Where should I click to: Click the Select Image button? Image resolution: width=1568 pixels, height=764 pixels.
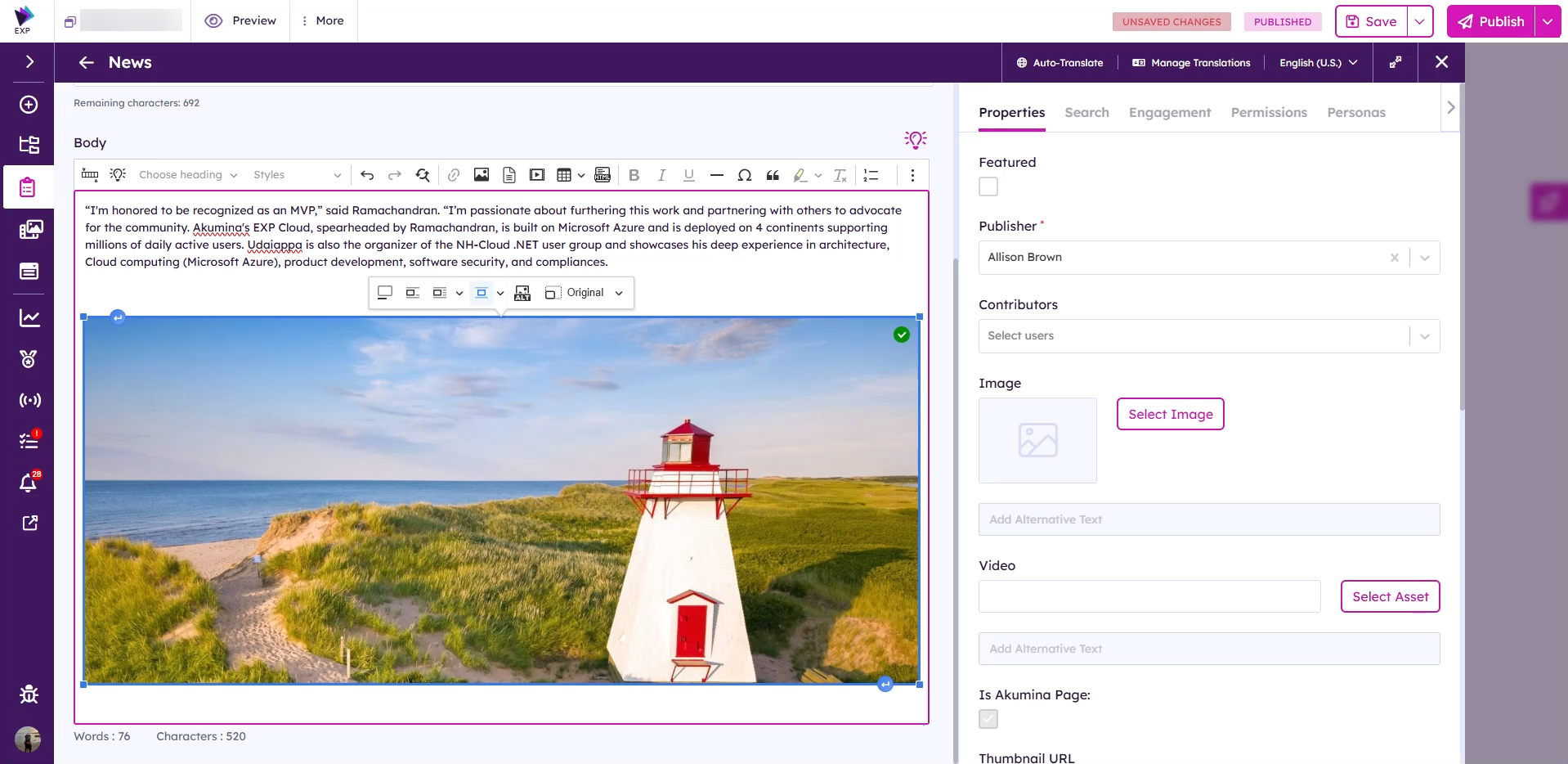[x=1170, y=414]
